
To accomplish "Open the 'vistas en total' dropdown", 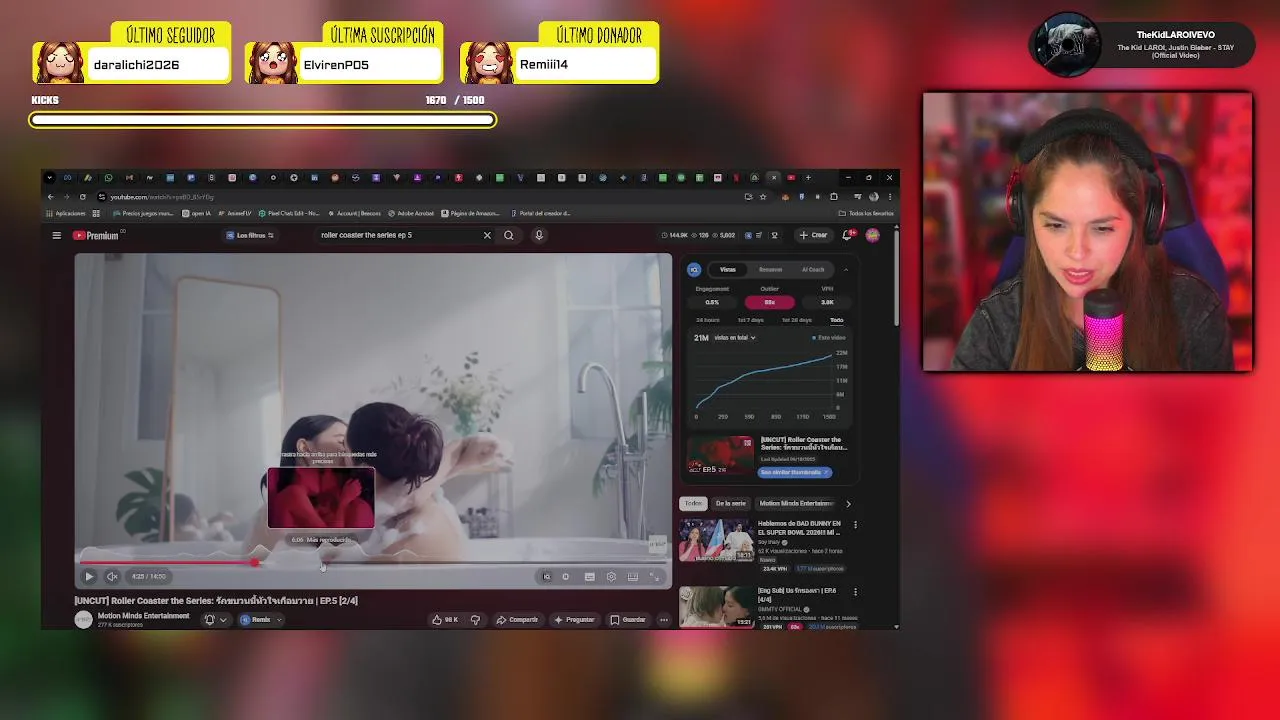I will (734, 338).
